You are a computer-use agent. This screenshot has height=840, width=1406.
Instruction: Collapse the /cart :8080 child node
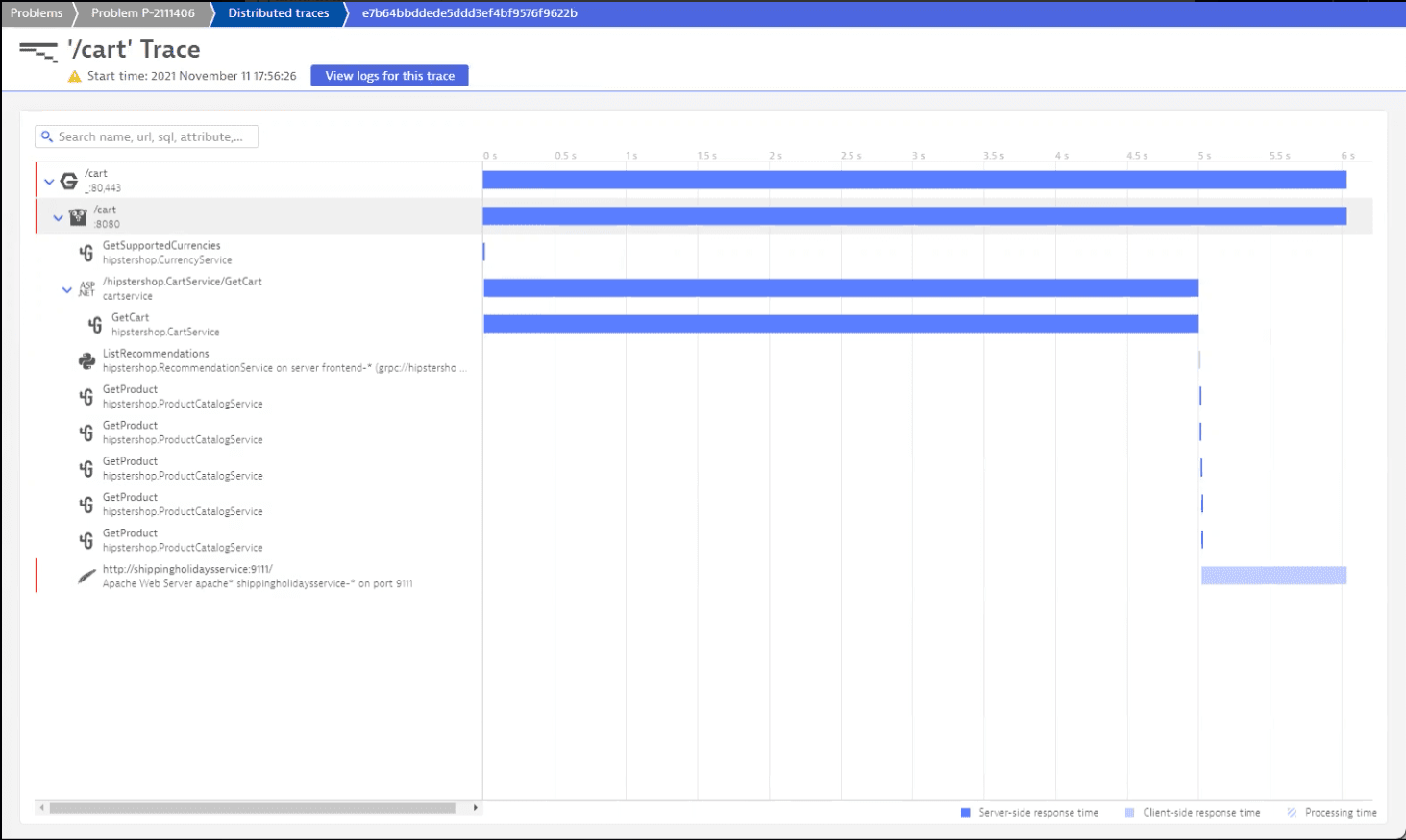click(x=58, y=217)
